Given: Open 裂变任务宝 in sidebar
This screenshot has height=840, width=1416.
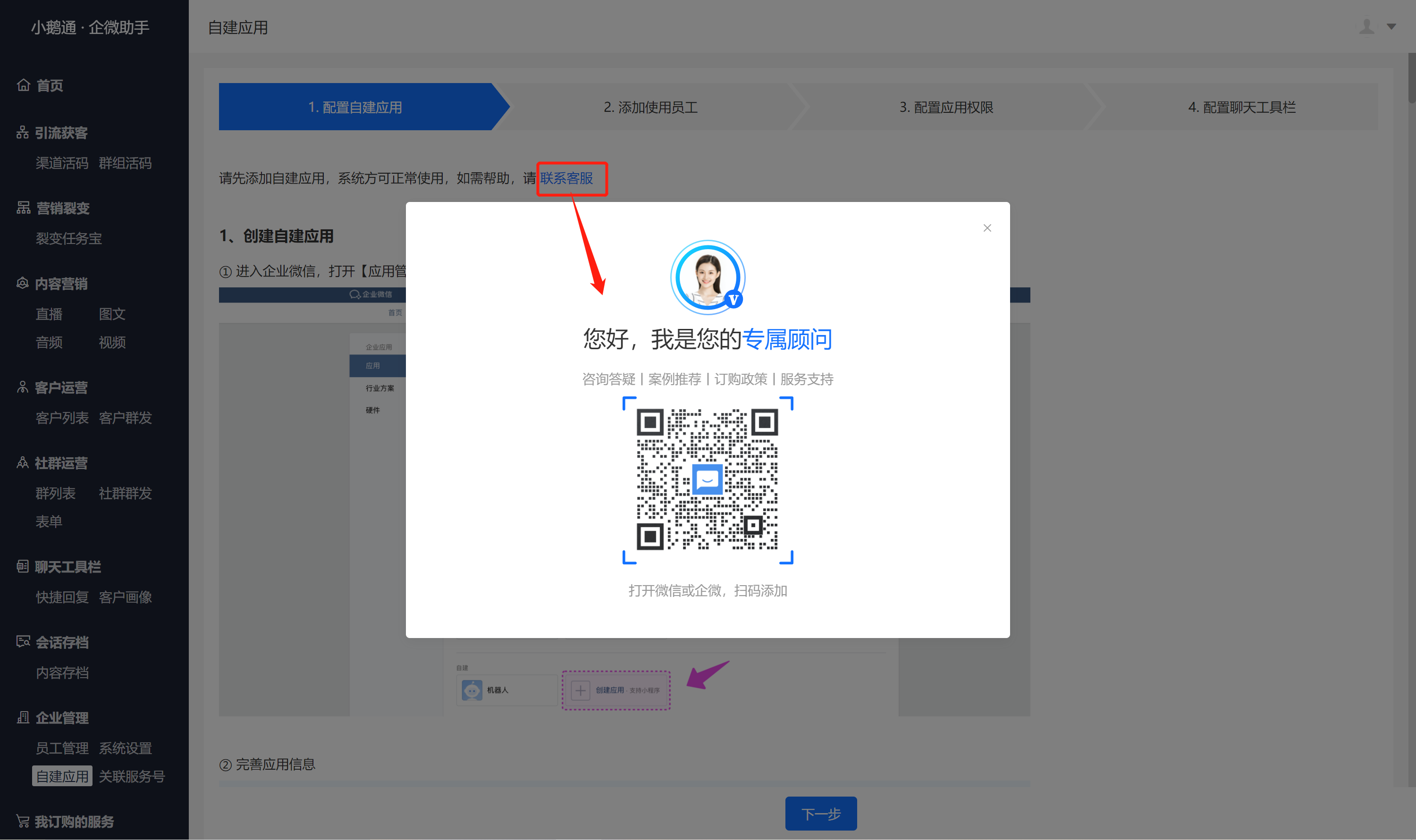Looking at the screenshot, I should [x=69, y=238].
